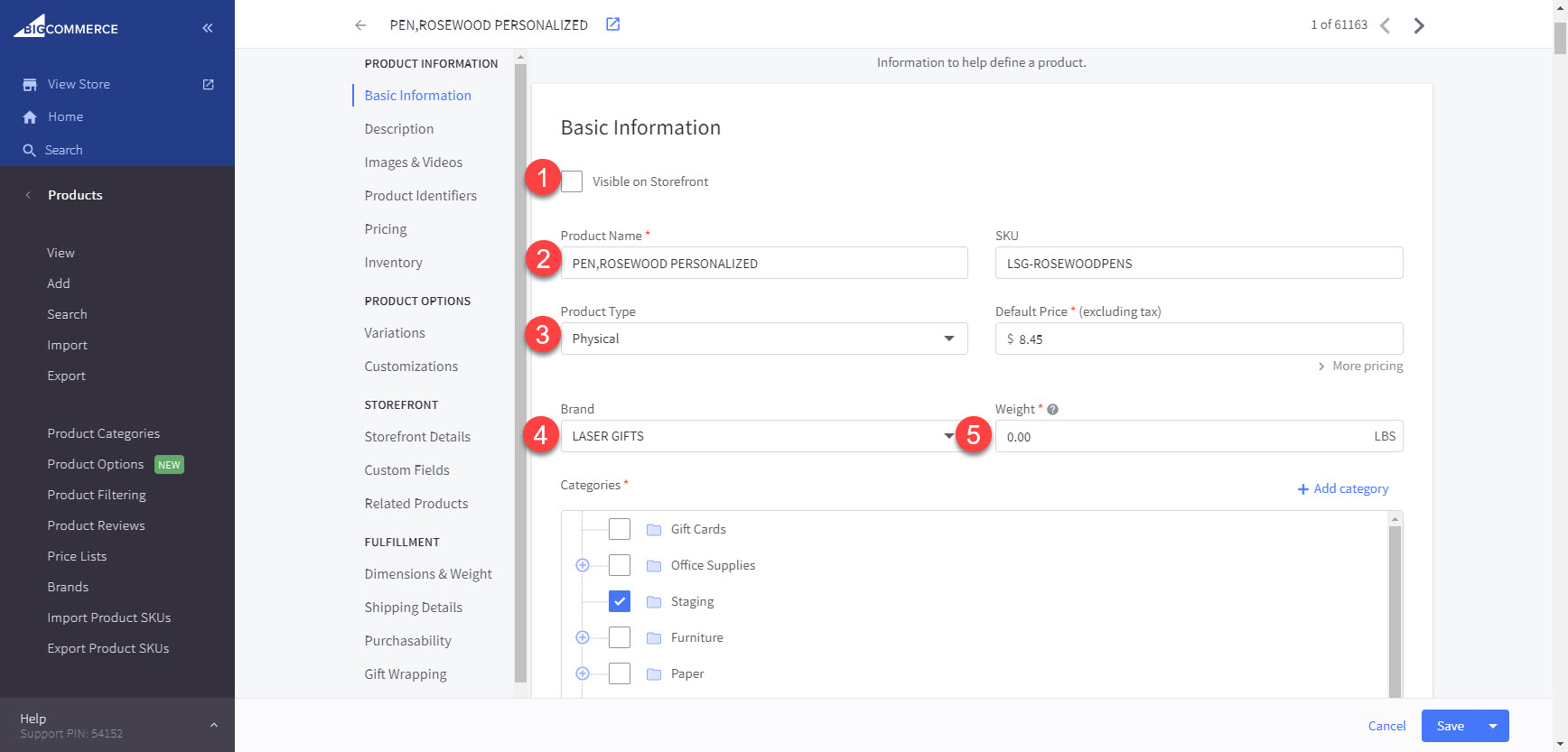The height and width of the screenshot is (752, 1568).
Task: Click the SKU input field
Action: pyautogui.click(x=1199, y=264)
